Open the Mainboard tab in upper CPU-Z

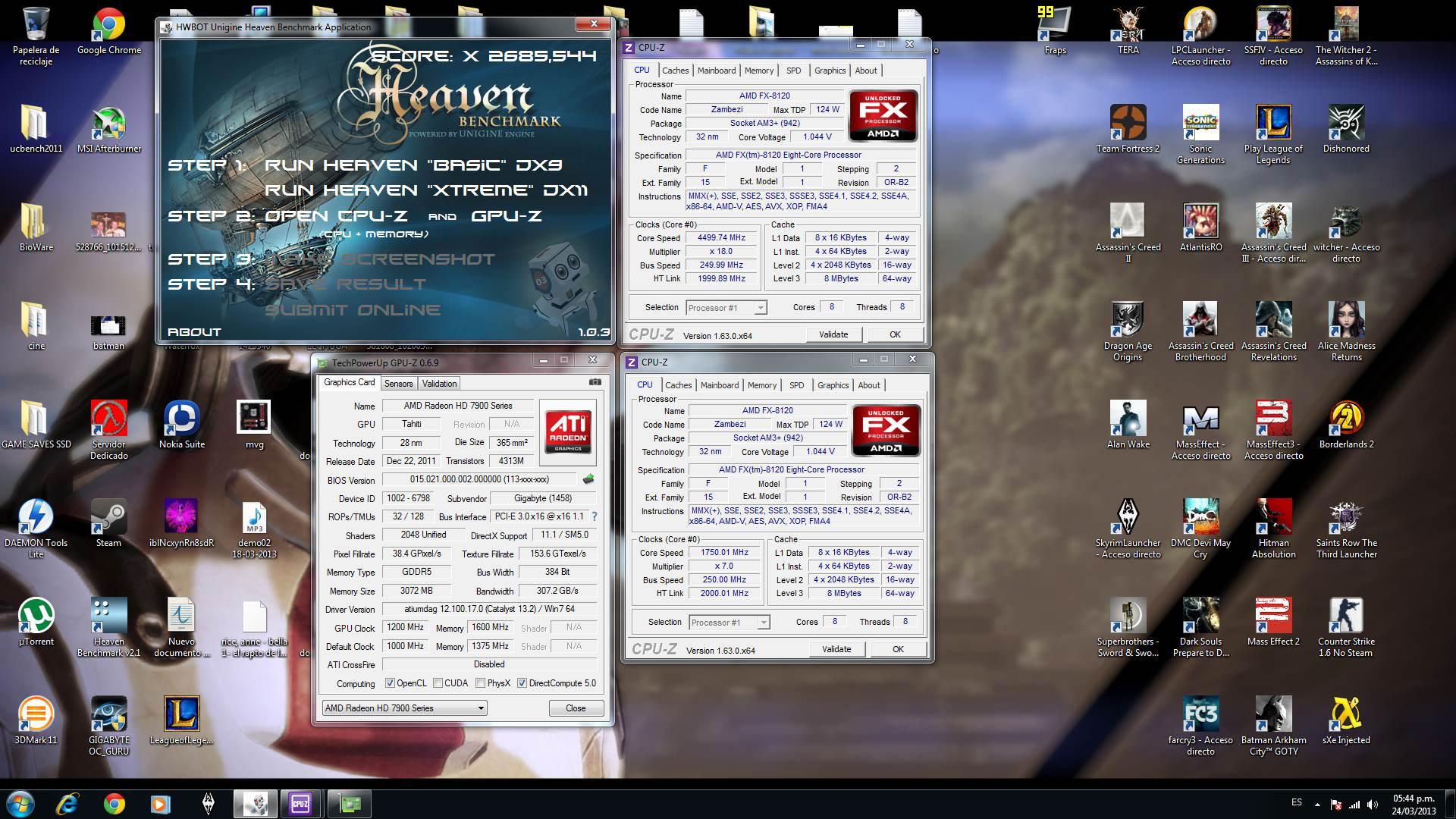coord(717,71)
